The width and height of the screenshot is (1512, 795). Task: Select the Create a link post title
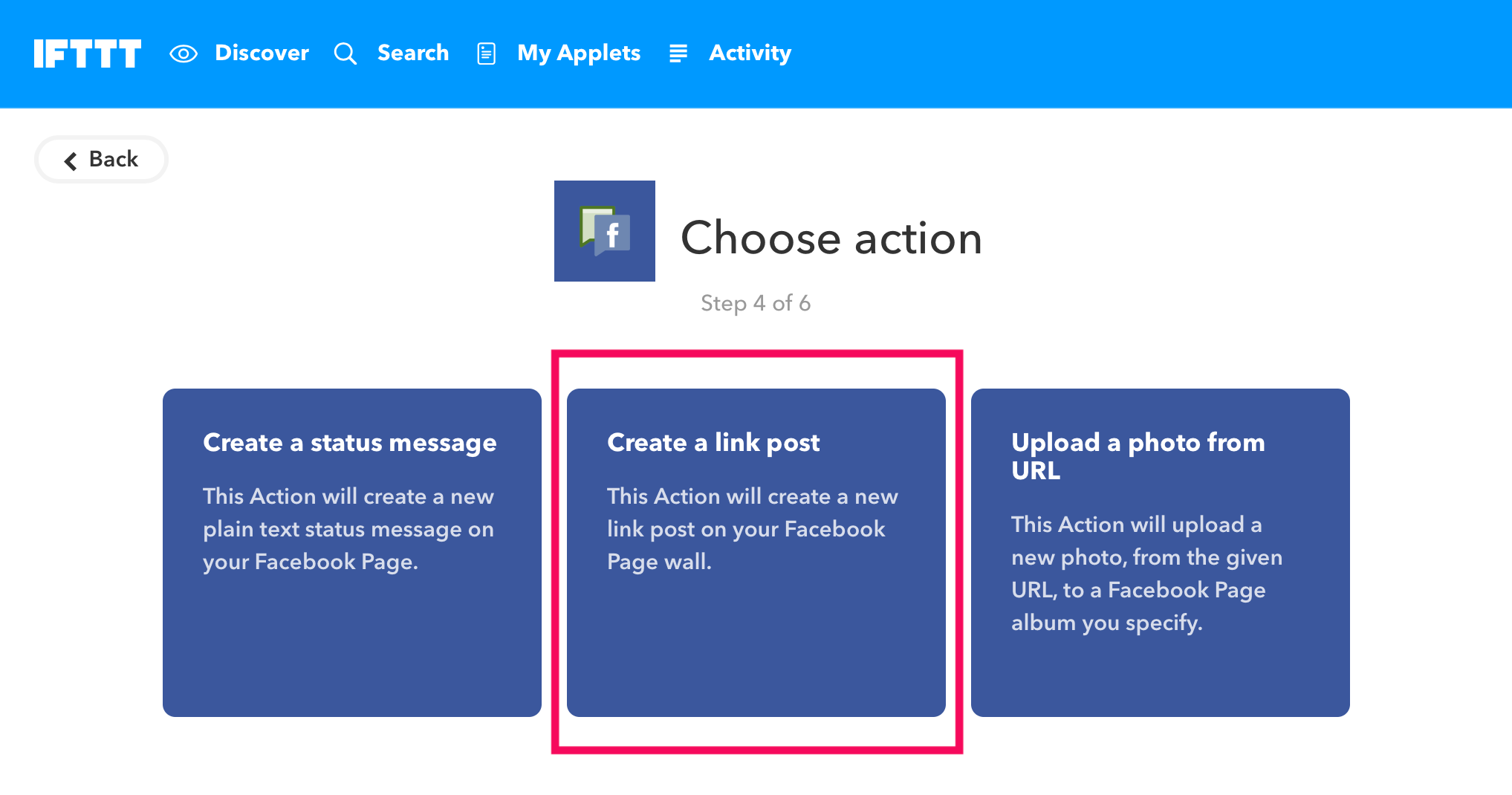tap(713, 443)
